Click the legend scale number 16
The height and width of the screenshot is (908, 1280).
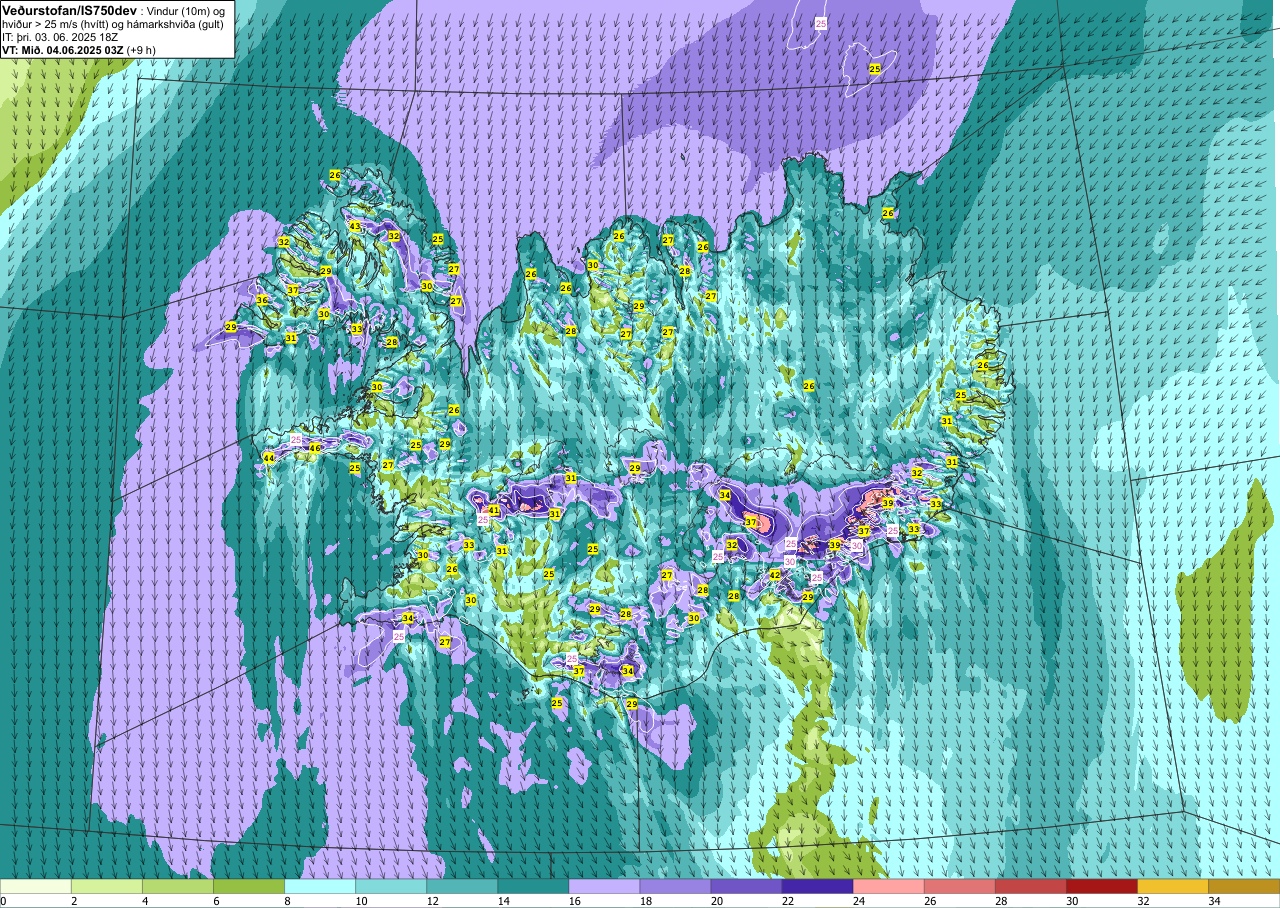pos(574,901)
